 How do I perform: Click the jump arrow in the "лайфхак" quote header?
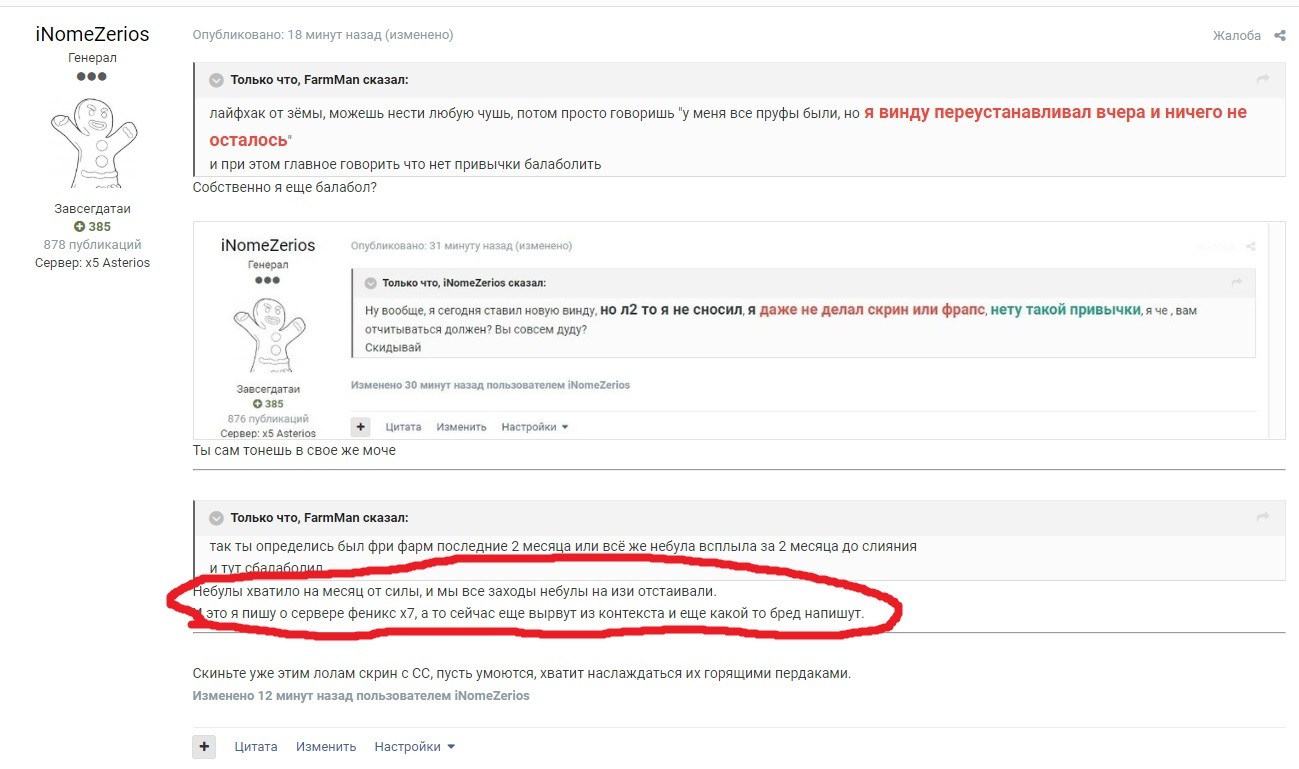click(x=1263, y=80)
